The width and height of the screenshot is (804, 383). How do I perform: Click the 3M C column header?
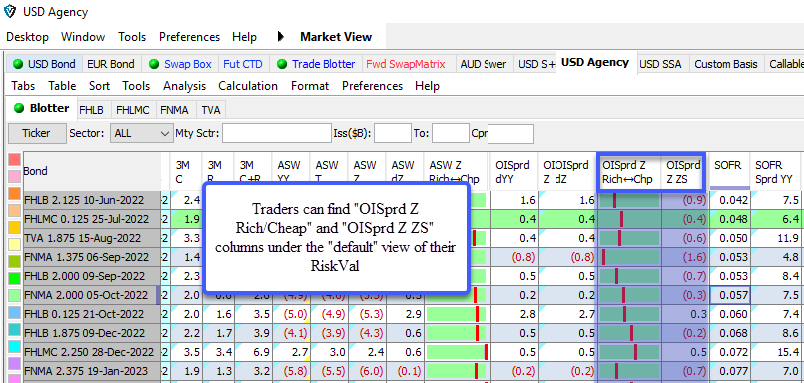coord(186,171)
